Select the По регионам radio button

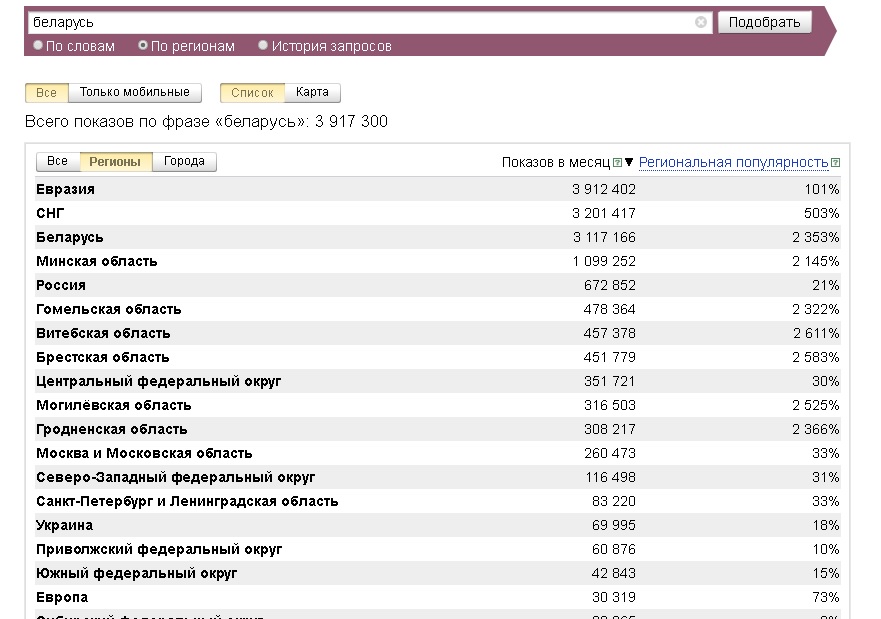coord(143,46)
